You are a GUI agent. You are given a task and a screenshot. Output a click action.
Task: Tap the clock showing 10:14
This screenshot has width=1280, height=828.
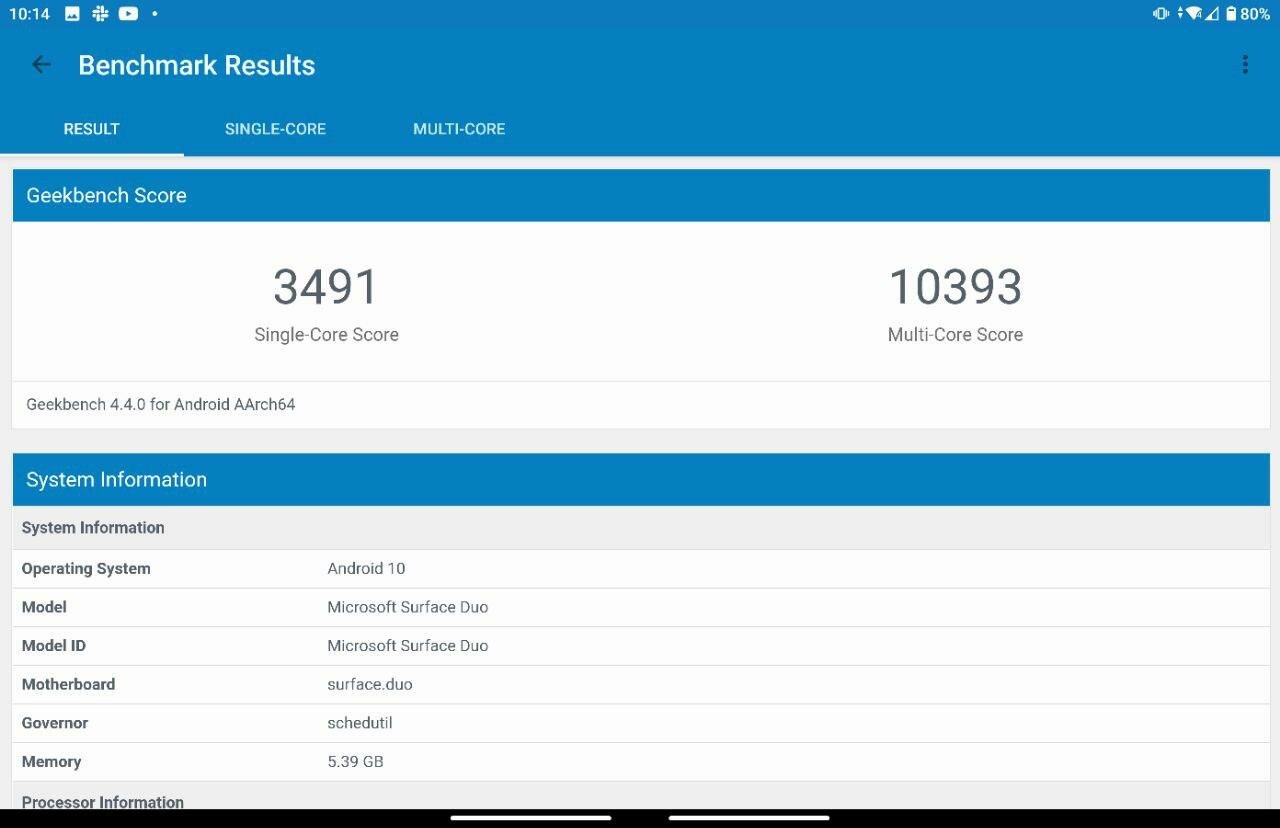point(29,14)
